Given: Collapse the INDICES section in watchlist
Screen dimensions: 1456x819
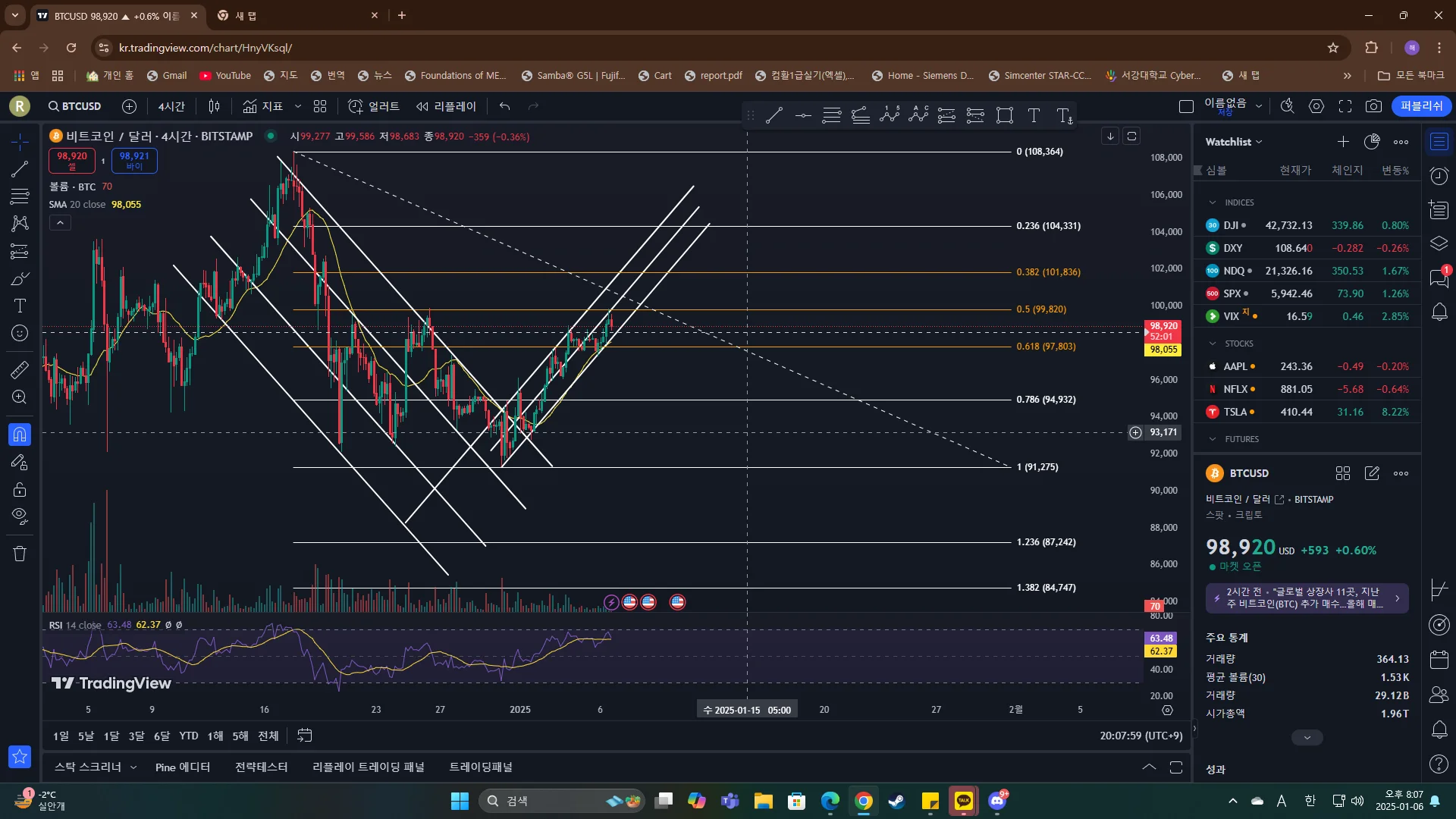Looking at the screenshot, I should (1212, 202).
